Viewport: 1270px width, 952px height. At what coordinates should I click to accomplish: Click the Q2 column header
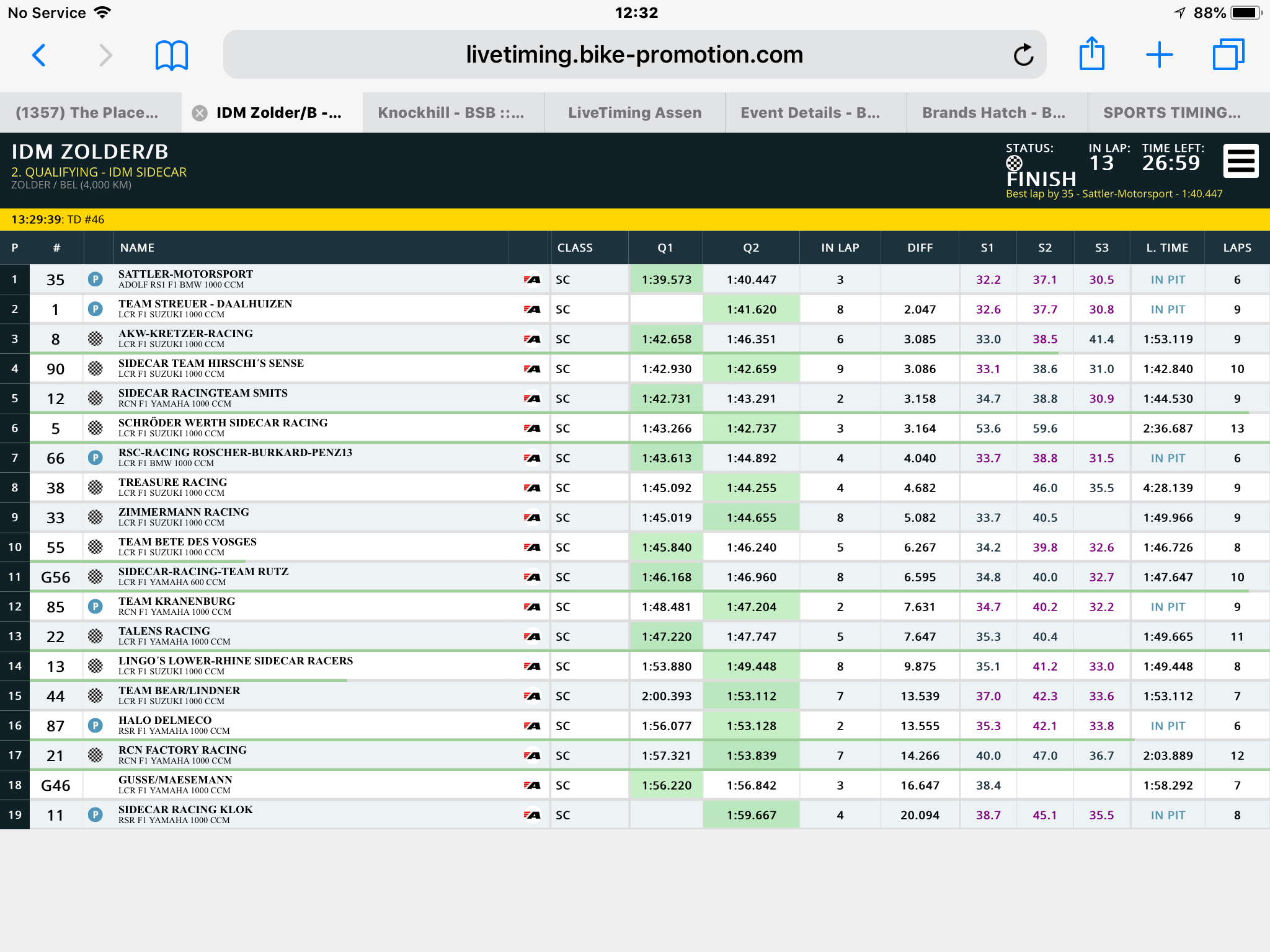click(x=751, y=248)
